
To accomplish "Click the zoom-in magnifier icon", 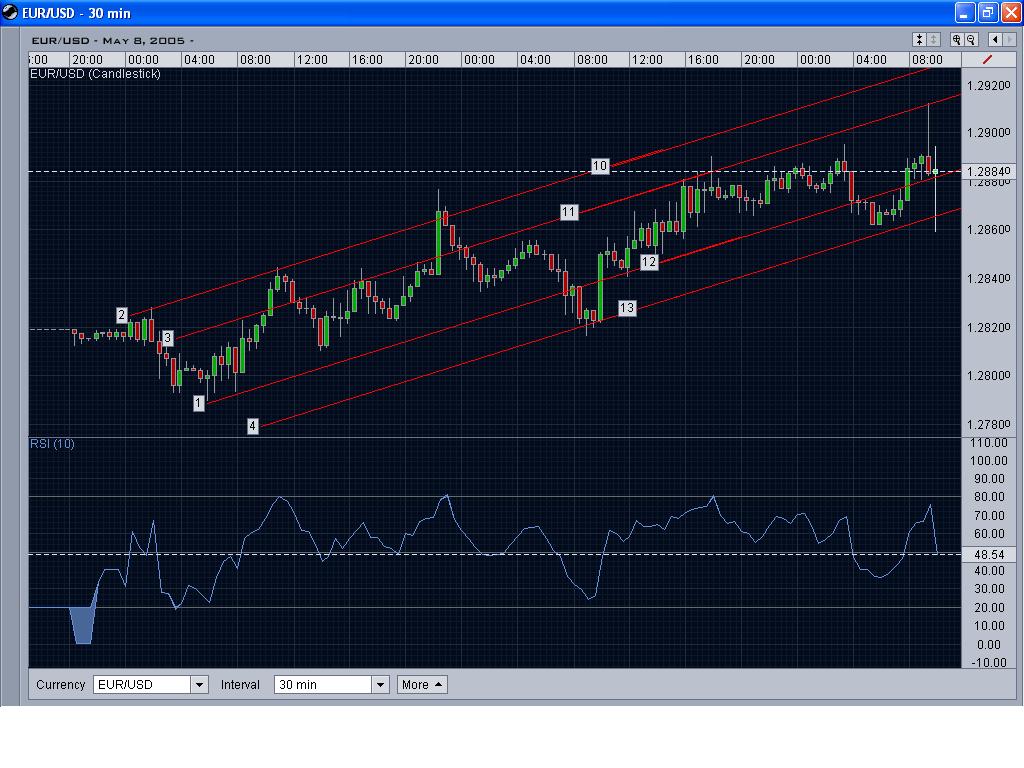I will click(x=957, y=38).
